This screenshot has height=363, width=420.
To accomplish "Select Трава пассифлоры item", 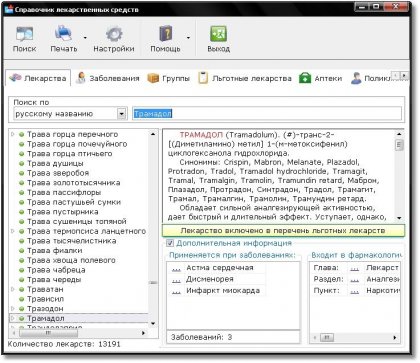I will pos(64,192).
